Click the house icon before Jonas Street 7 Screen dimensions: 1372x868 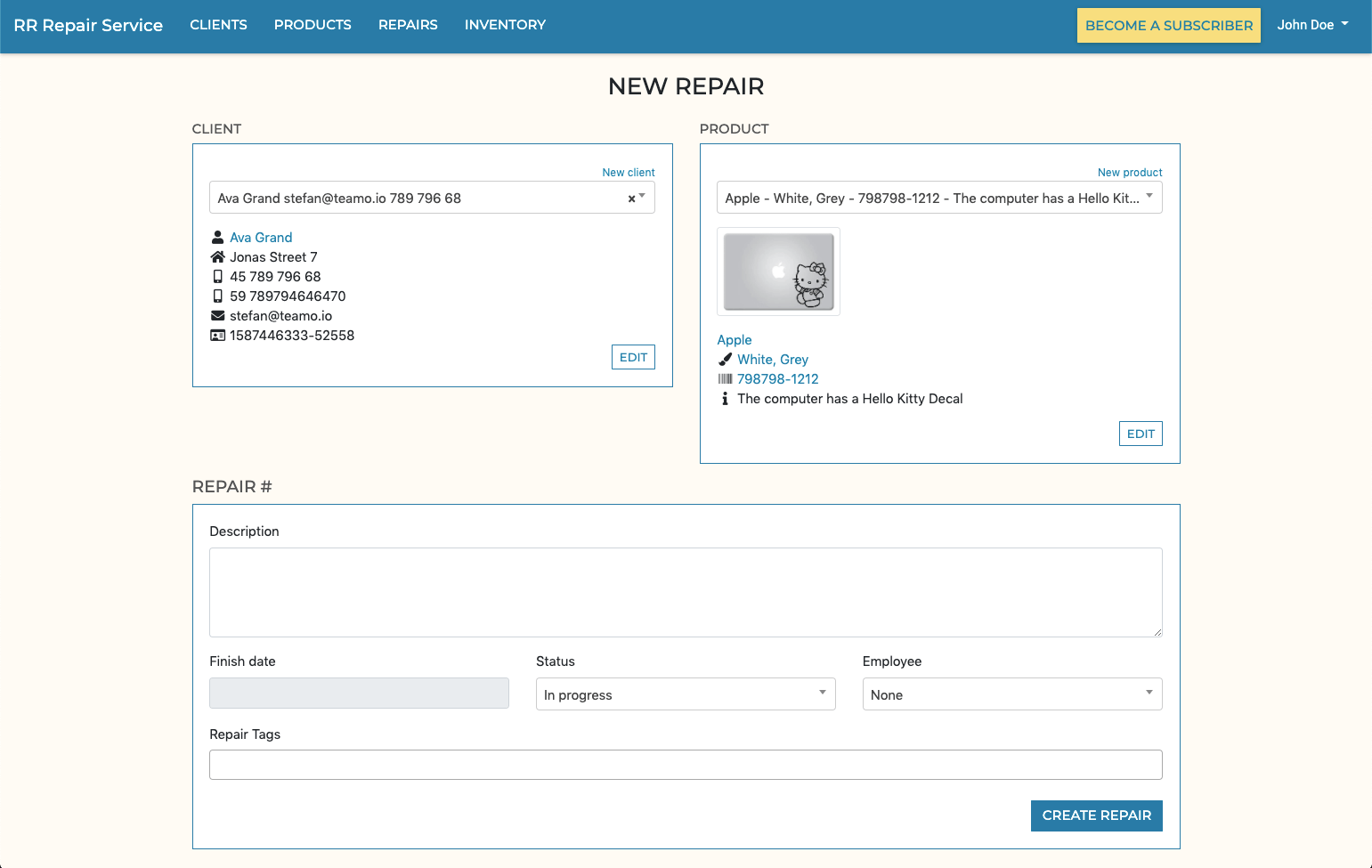pos(218,256)
